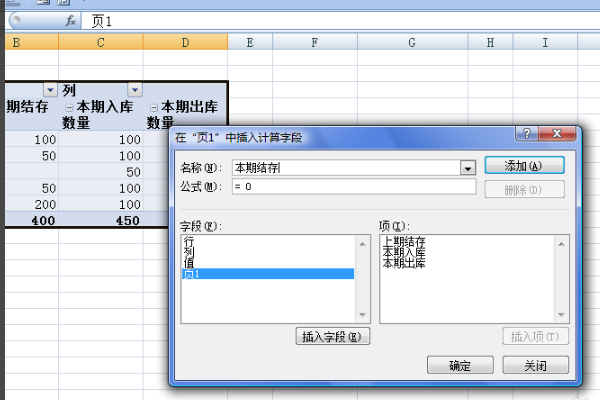
Task: Open the 名称 name combo box dropdown
Action: pyautogui.click(x=468, y=168)
